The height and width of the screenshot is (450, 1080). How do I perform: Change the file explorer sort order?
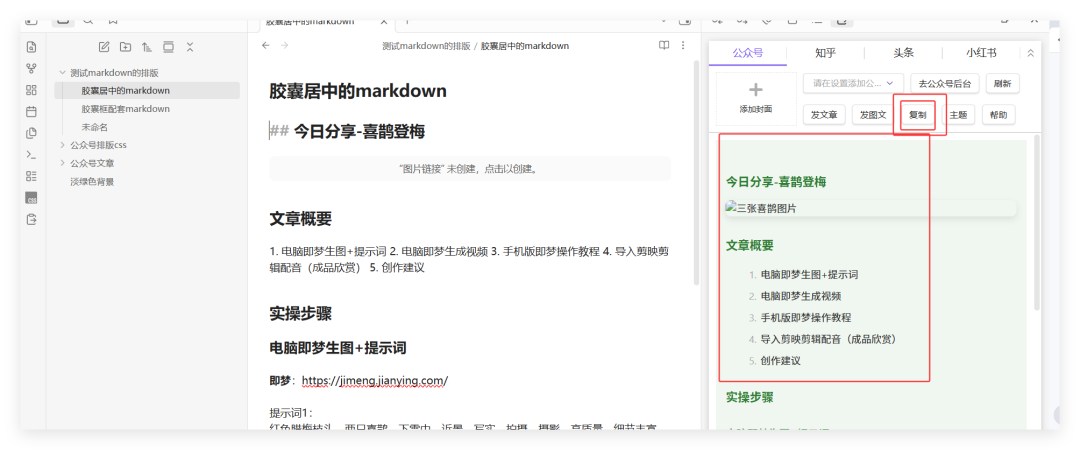[147, 47]
